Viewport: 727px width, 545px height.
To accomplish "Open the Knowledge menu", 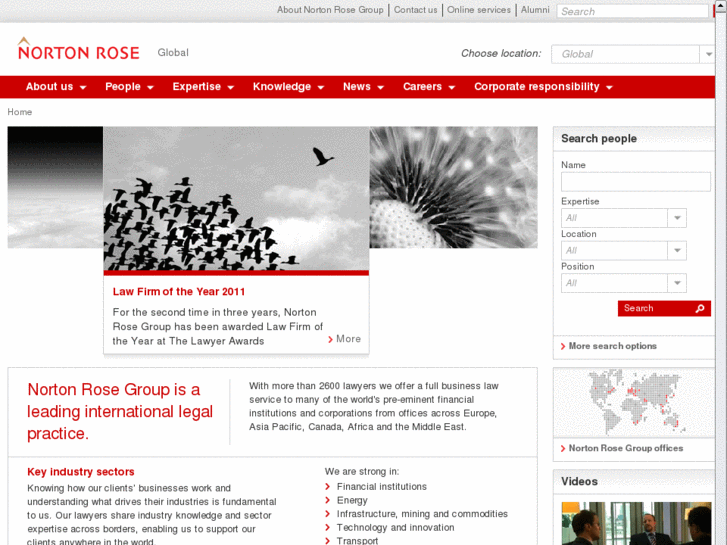I will point(288,87).
